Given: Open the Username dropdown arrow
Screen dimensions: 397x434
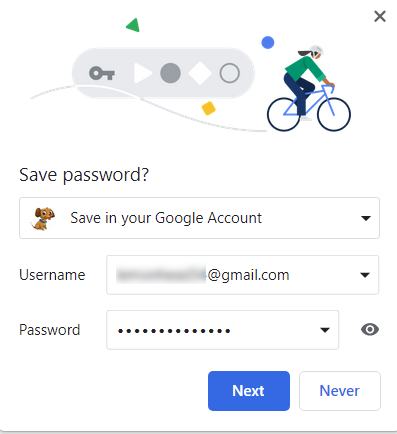Looking at the screenshot, I should click(365, 275).
